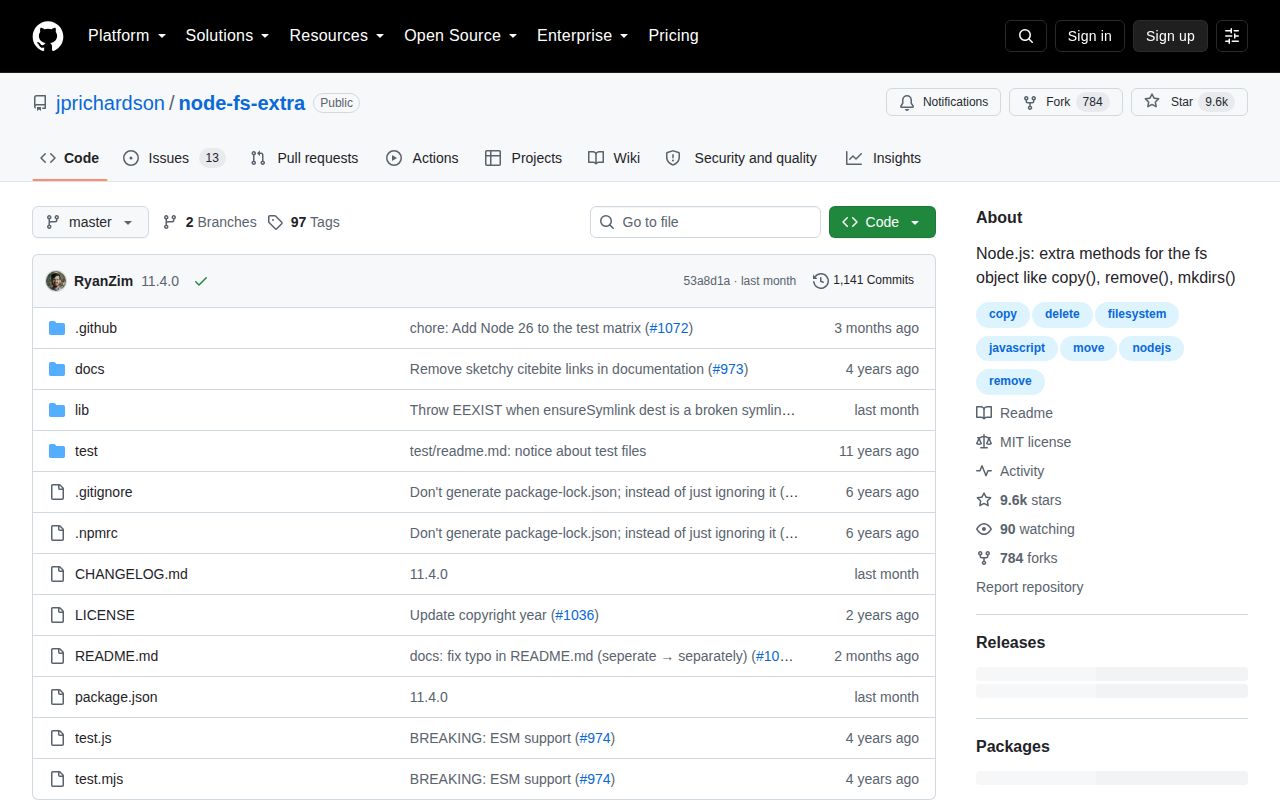The height and width of the screenshot is (800, 1280).
Task: Click the tag icon beside 97 Tags
Action: click(275, 222)
